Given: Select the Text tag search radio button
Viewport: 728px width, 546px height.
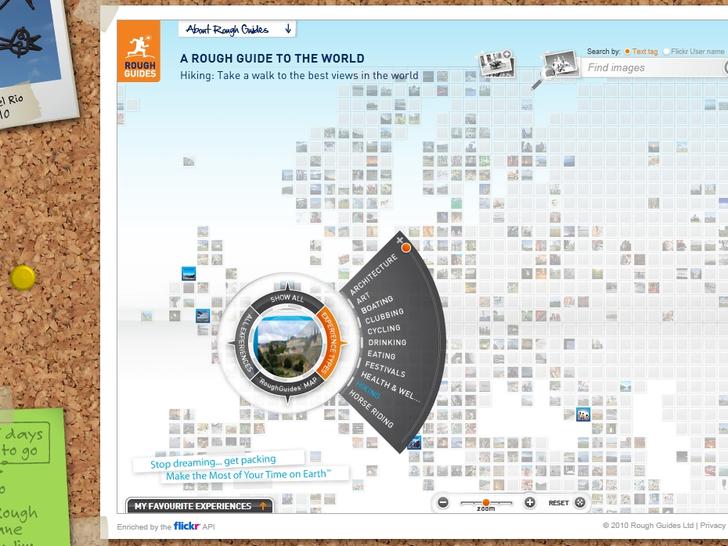Looking at the screenshot, I should 627,52.
